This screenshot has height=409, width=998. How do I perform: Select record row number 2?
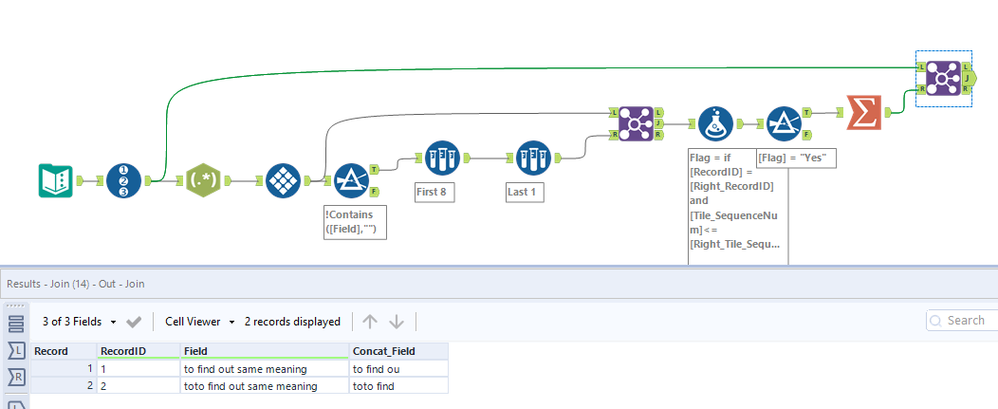(64, 385)
